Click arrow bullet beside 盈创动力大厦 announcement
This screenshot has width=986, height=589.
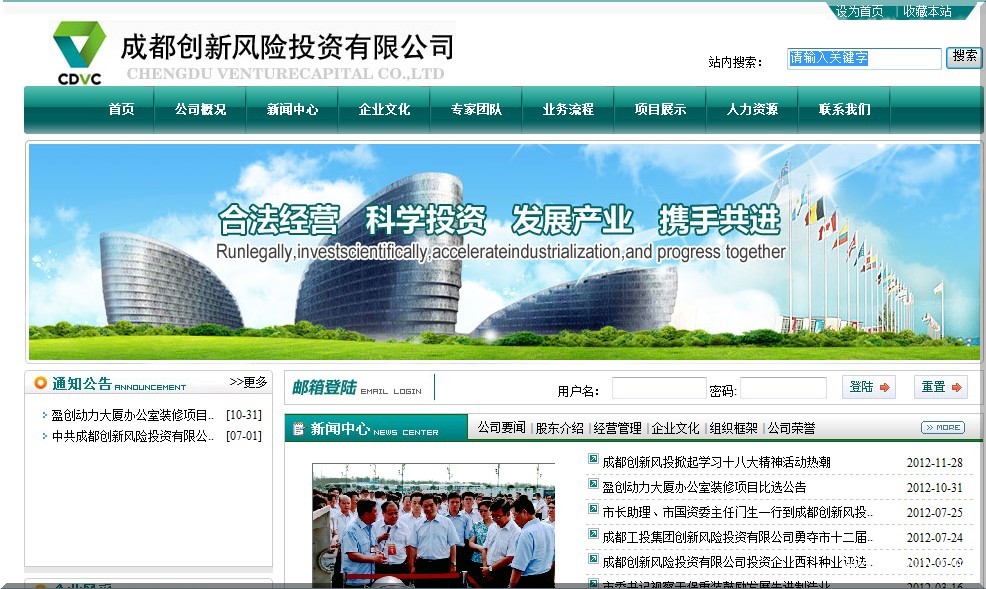pyautogui.click(x=45, y=415)
